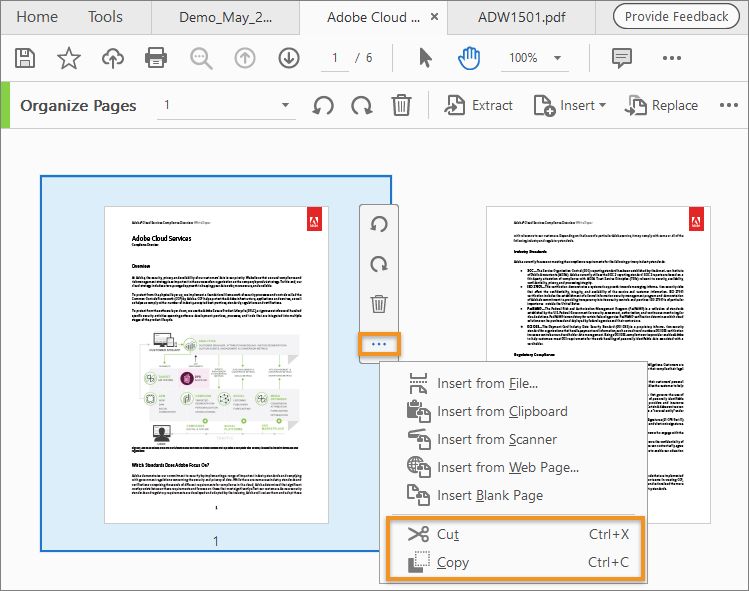Rotate page 1 counterclockwise from thumbnail panel
This screenshot has height=591, width=749.
click(379, 225)
